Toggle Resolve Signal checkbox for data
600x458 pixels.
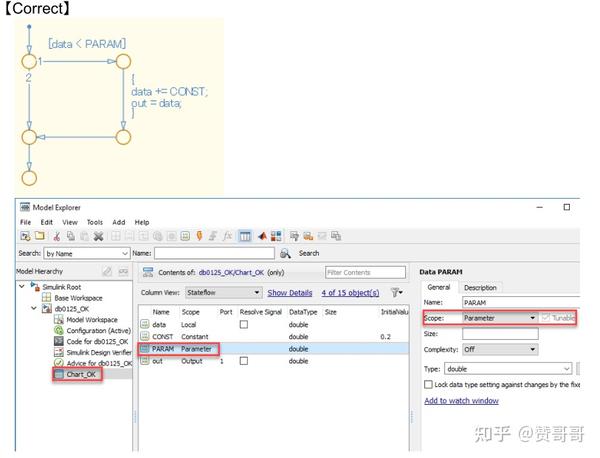[x=244, y=324]
